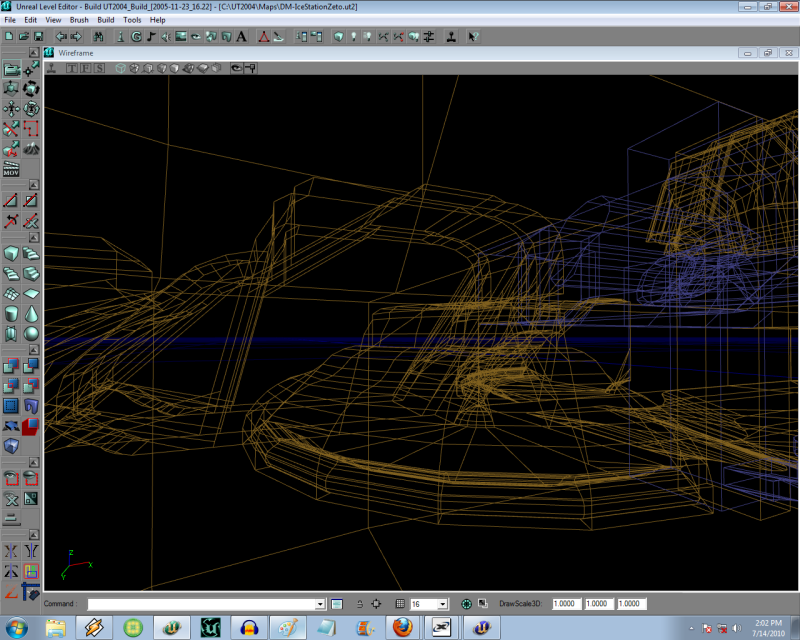Collapse the brush builders section
This screenshot has height=640, width=800.
coord(34,237)
